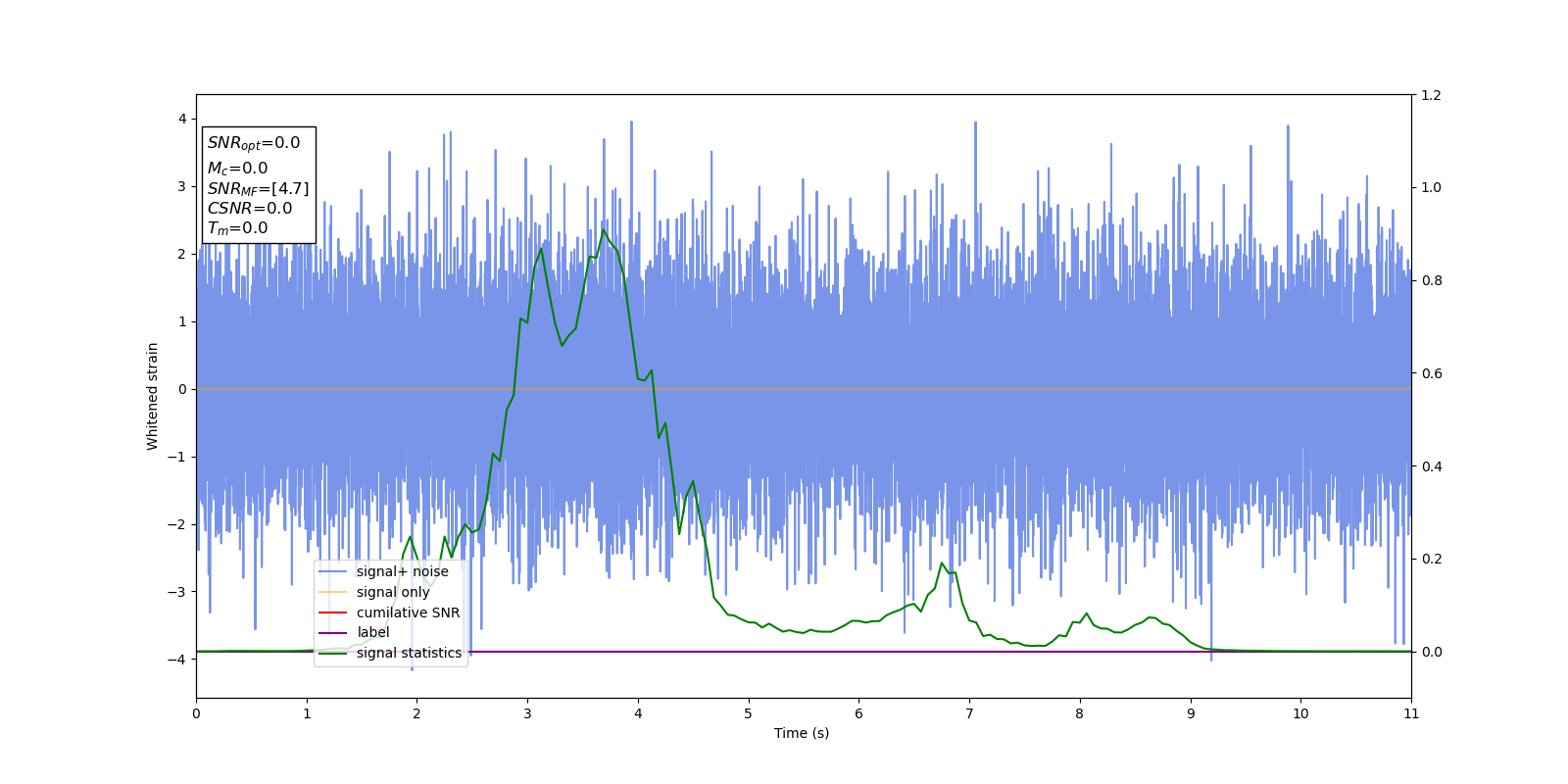Click x-axis tick label 11

[1411, 713]
